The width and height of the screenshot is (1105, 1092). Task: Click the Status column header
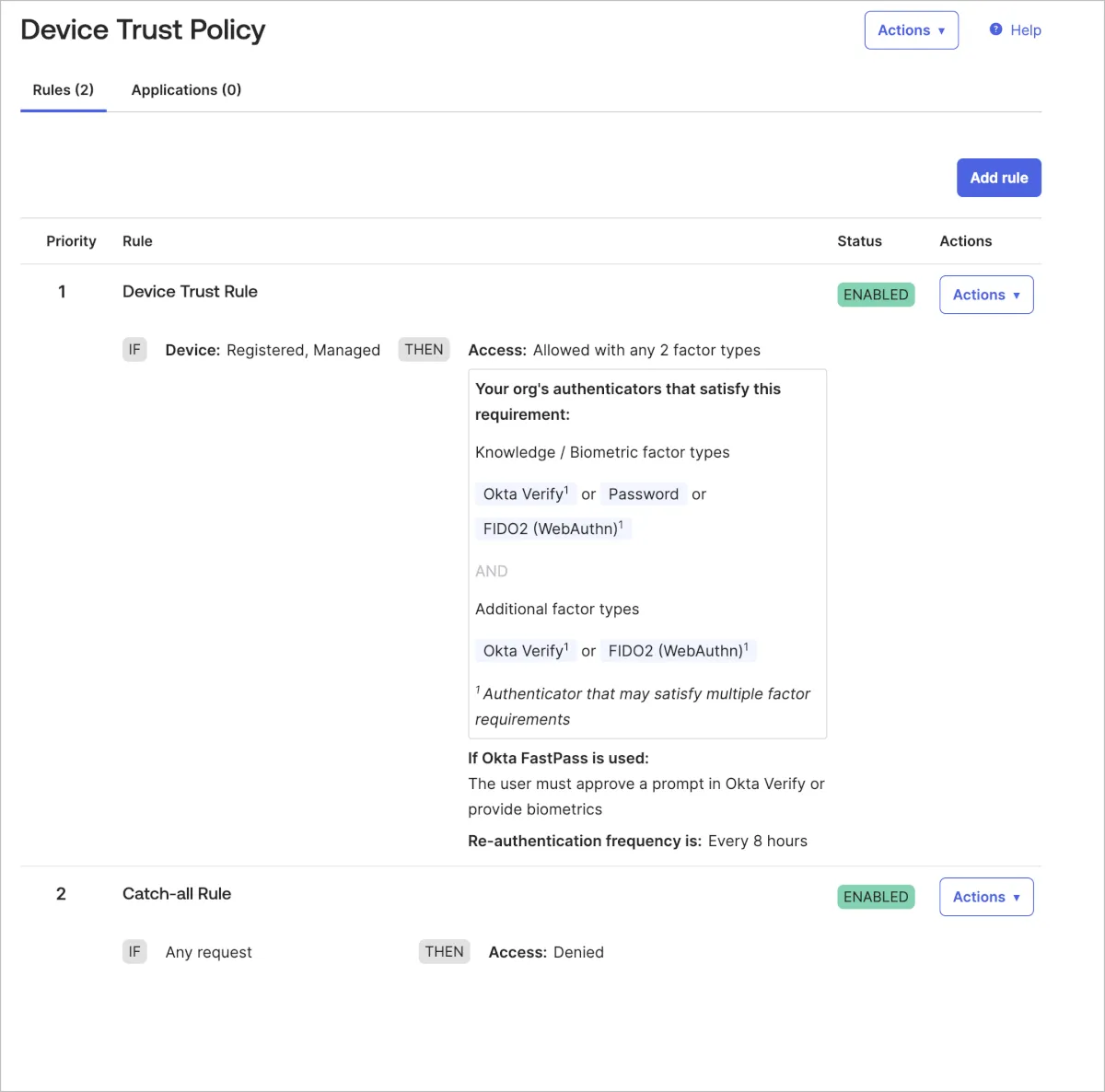(859, 241)
